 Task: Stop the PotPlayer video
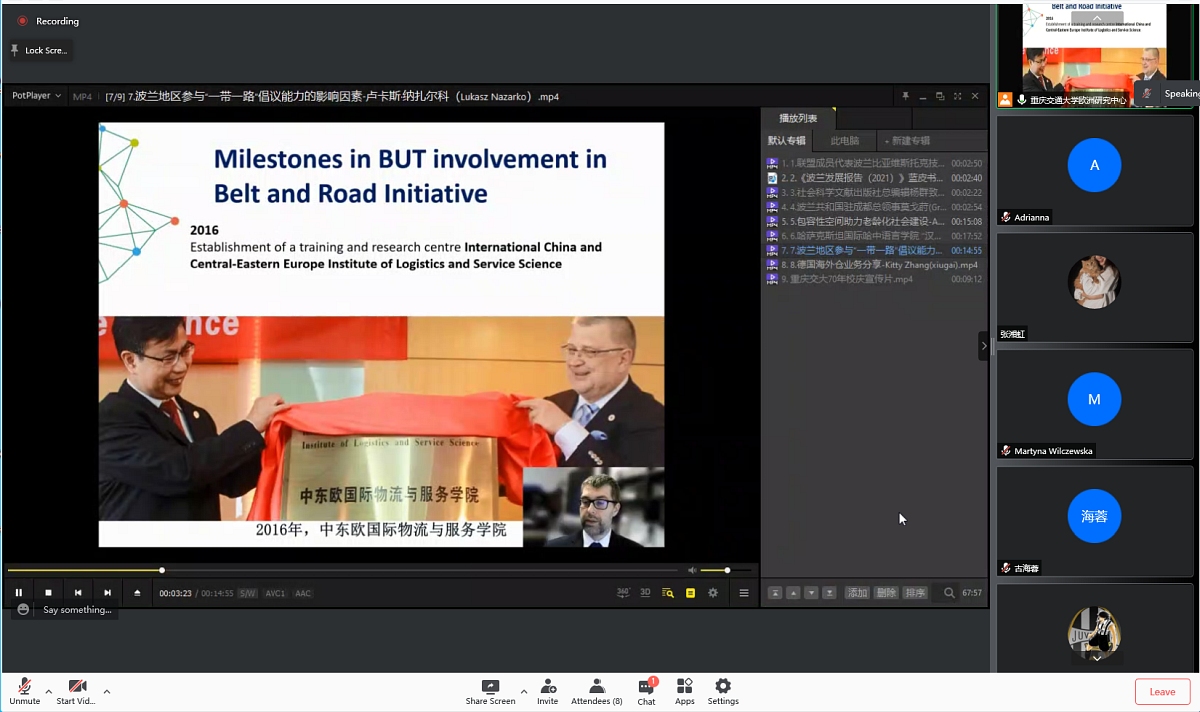pos(48,593)
